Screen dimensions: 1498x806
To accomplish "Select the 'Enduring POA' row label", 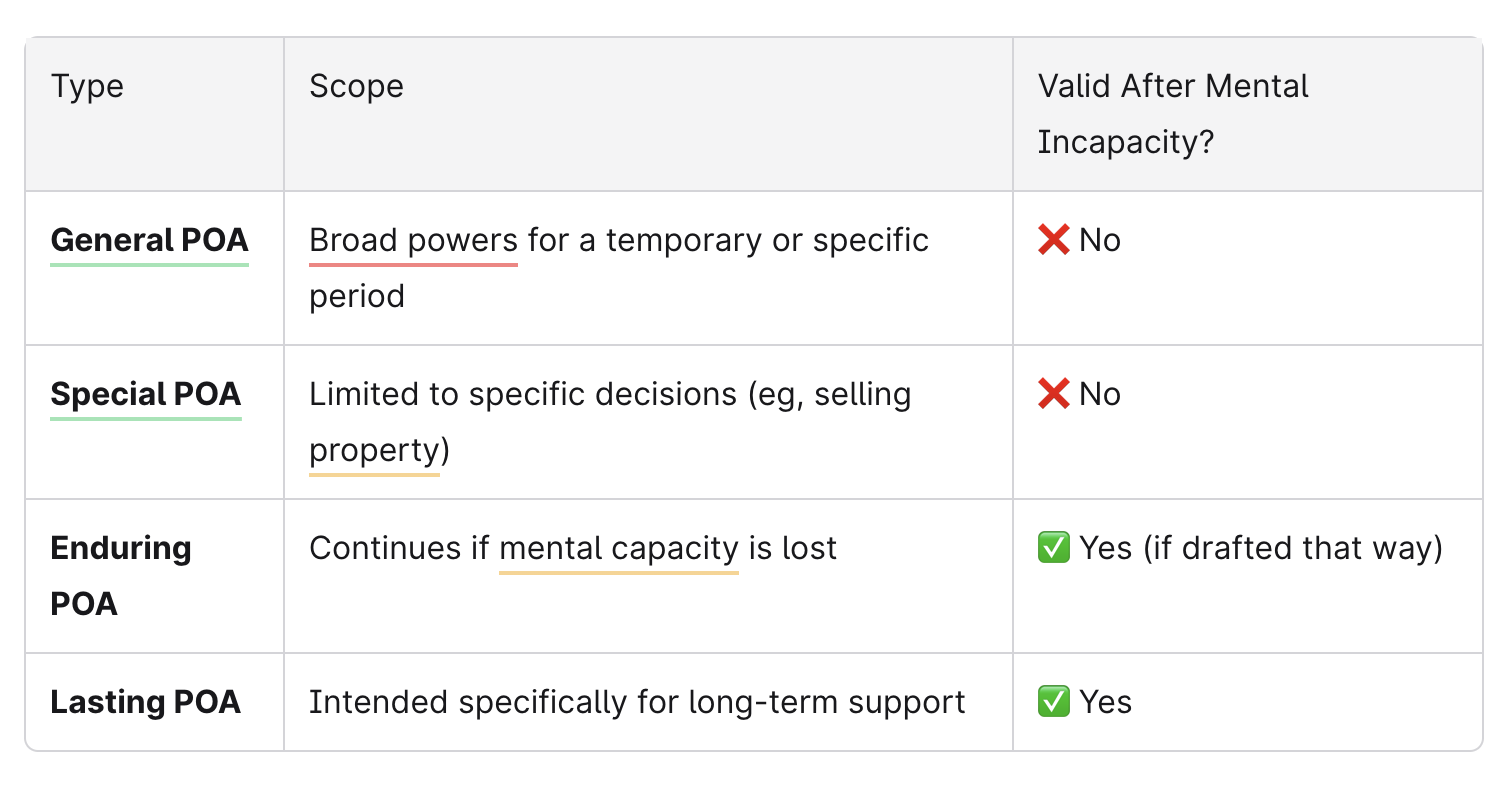I will point(120,575).
